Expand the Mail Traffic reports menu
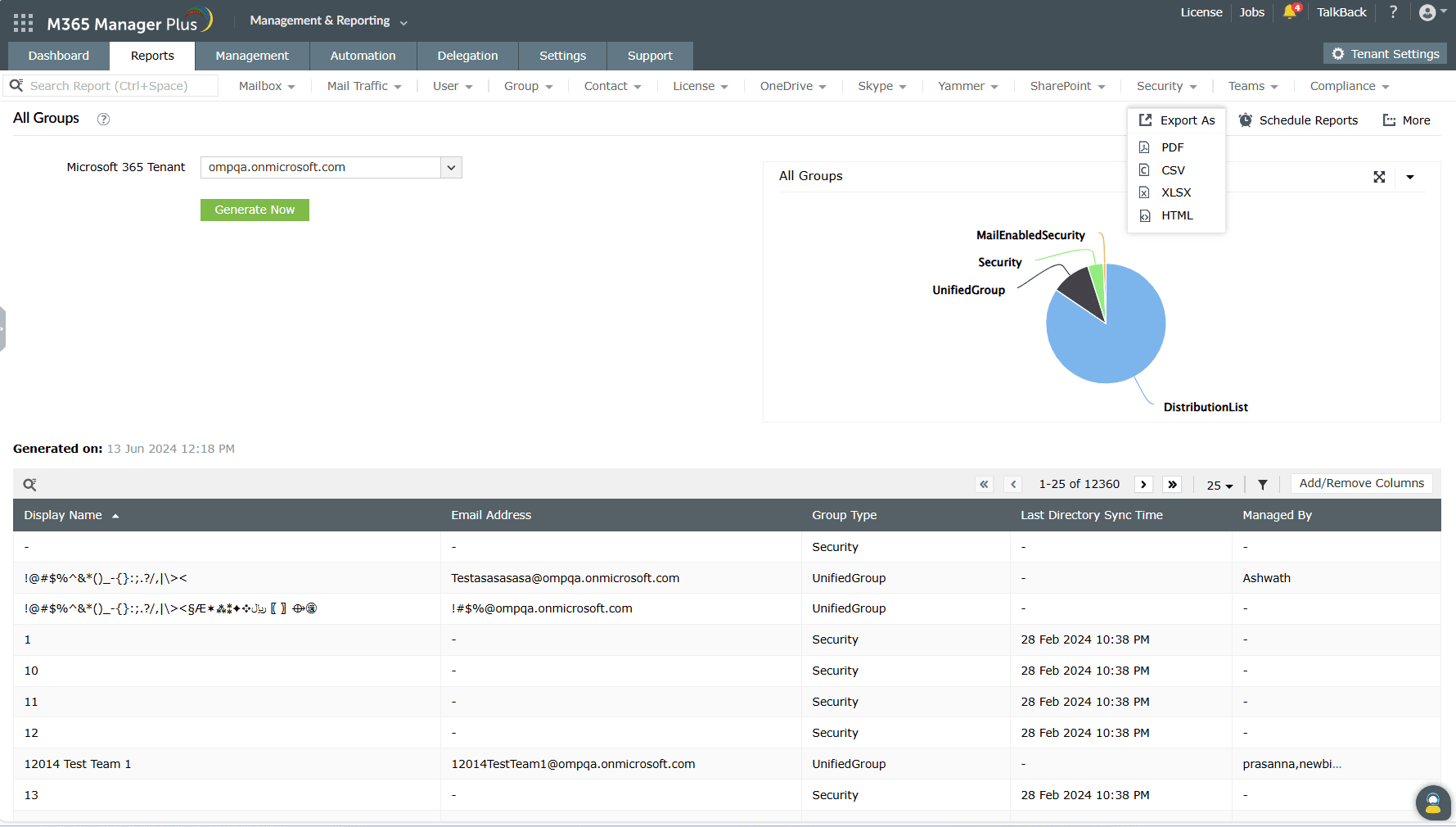The height and width of the screenshot is (827, 1456). coord(364,86)
